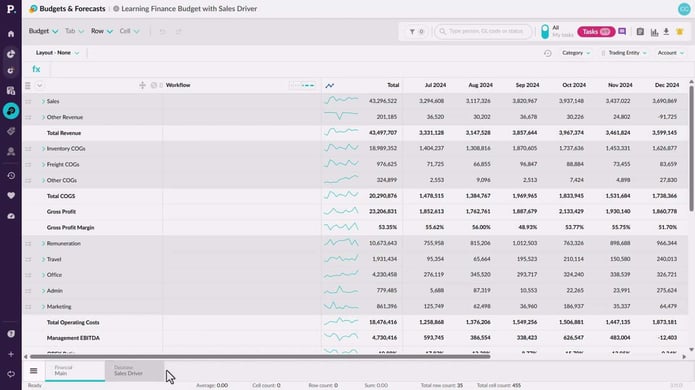This screenshot has height=390, width=695.
Task: Select the Sales Total cell 43,296,522
Action: pos(383,101)
